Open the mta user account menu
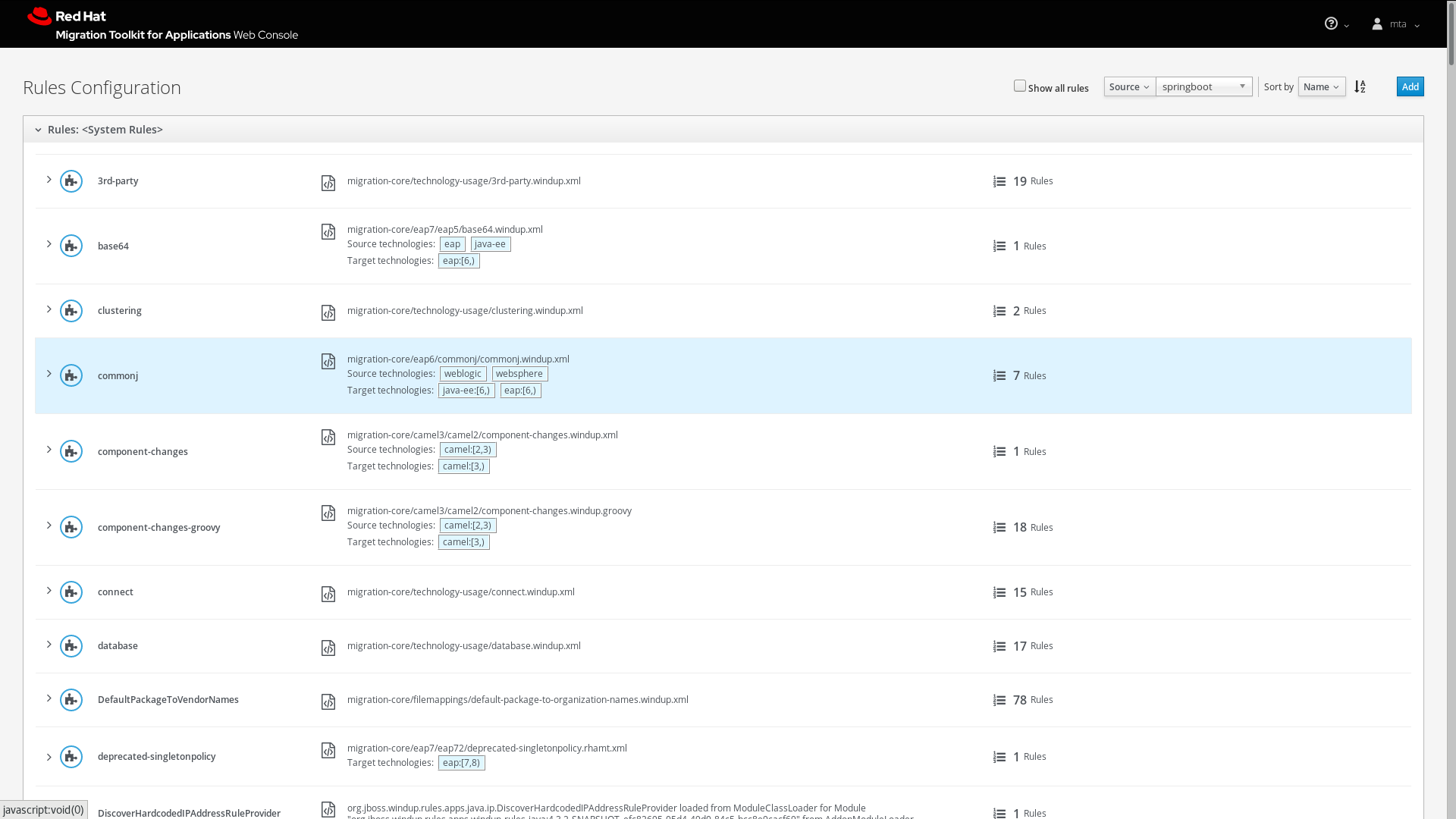The image size is (1456, 819). 1396,24
